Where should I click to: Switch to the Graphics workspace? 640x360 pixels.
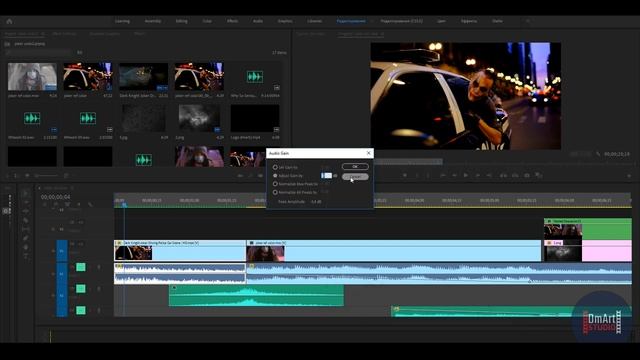tap(285, 21)
